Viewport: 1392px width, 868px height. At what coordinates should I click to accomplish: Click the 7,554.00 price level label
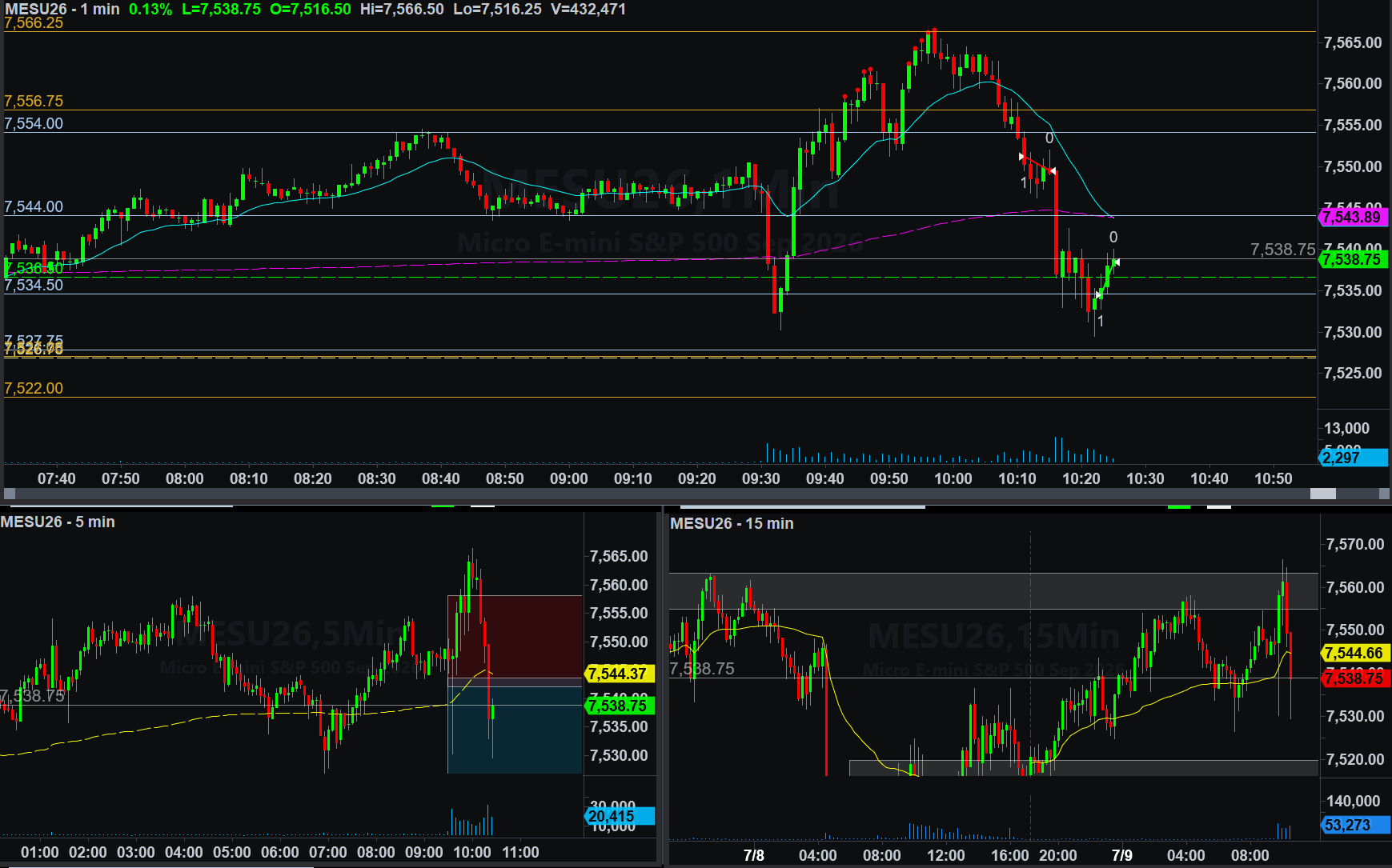pyautogui.click(x=34, y=124)
